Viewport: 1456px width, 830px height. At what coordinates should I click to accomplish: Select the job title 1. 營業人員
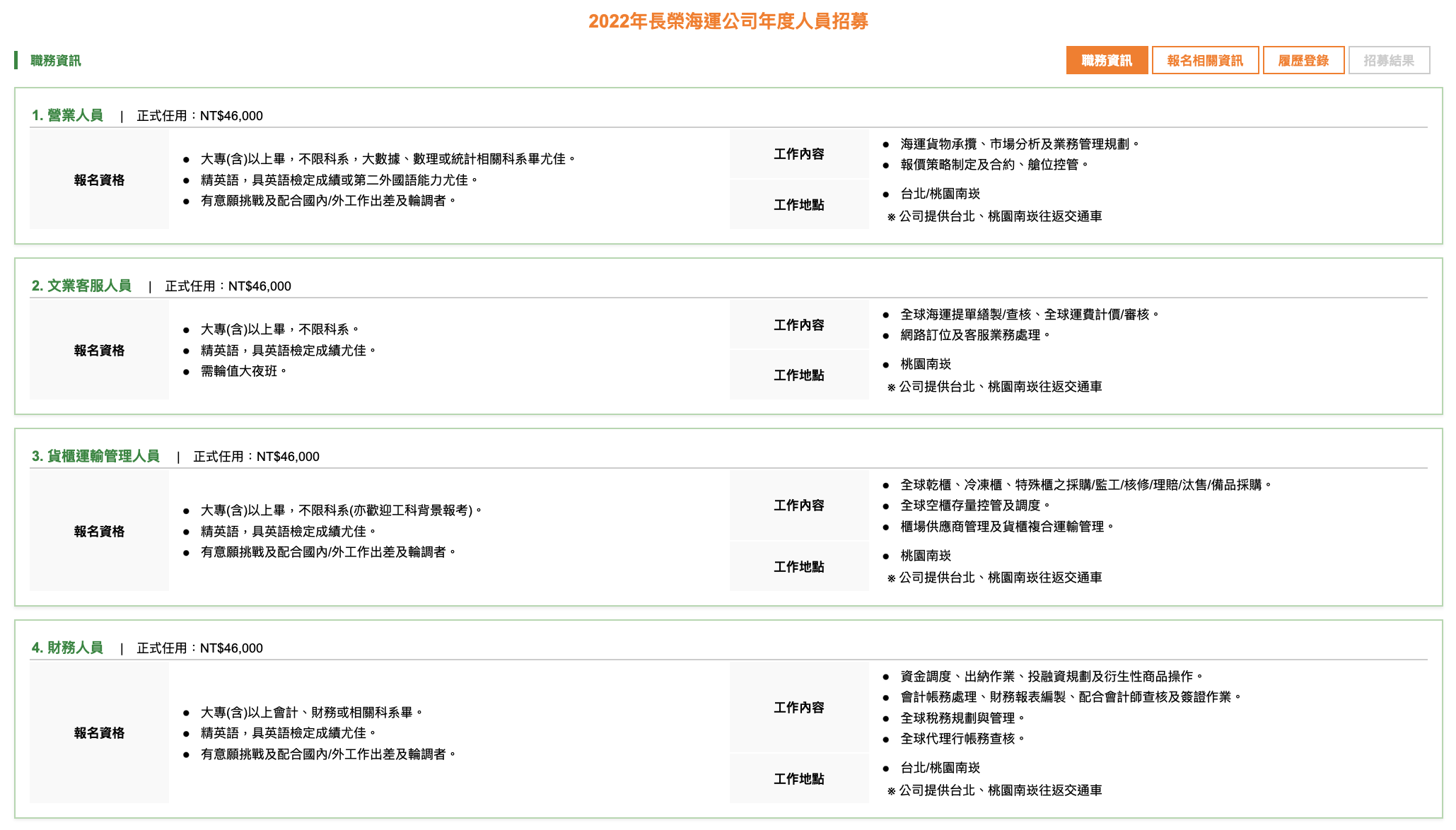[x=67, y=115]
